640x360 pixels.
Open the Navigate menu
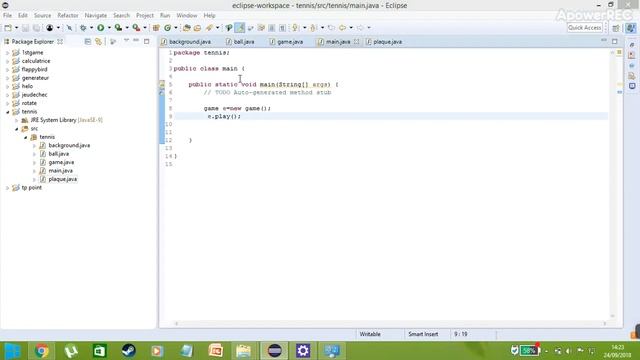(x=96, y=16)
